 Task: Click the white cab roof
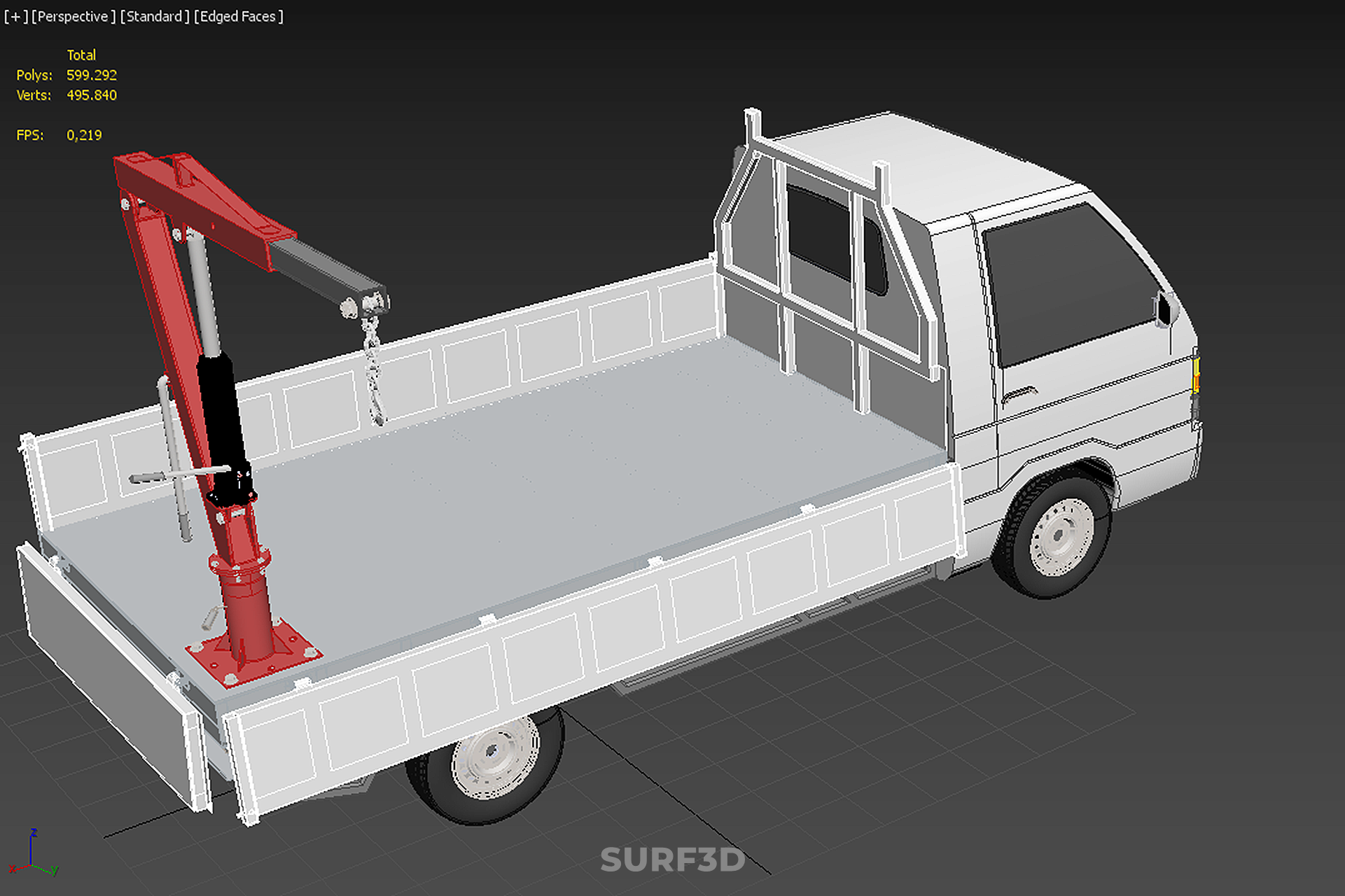pos(938,164)
